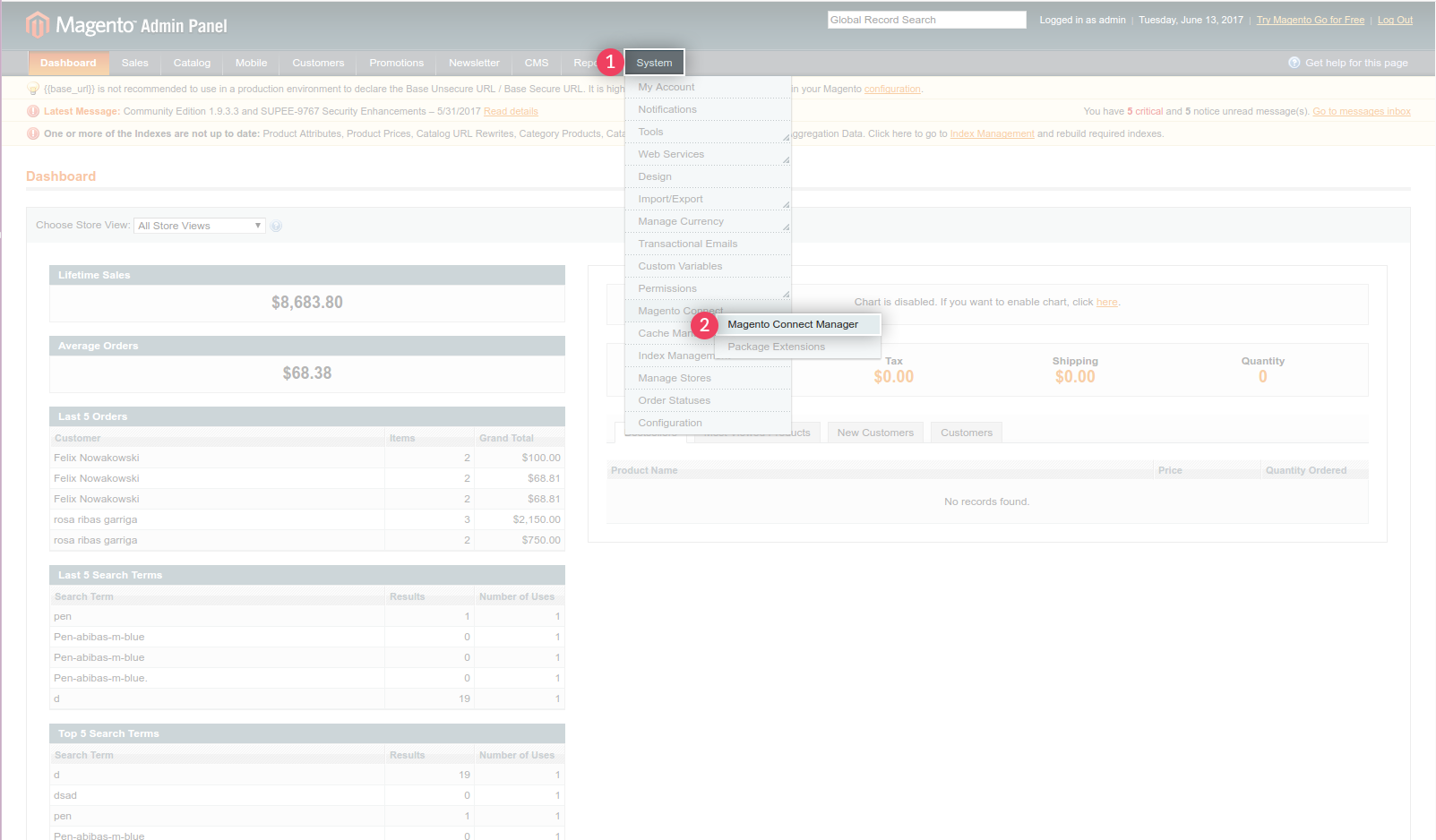Click the Average Orders value $68.38

tap(307, 373)
